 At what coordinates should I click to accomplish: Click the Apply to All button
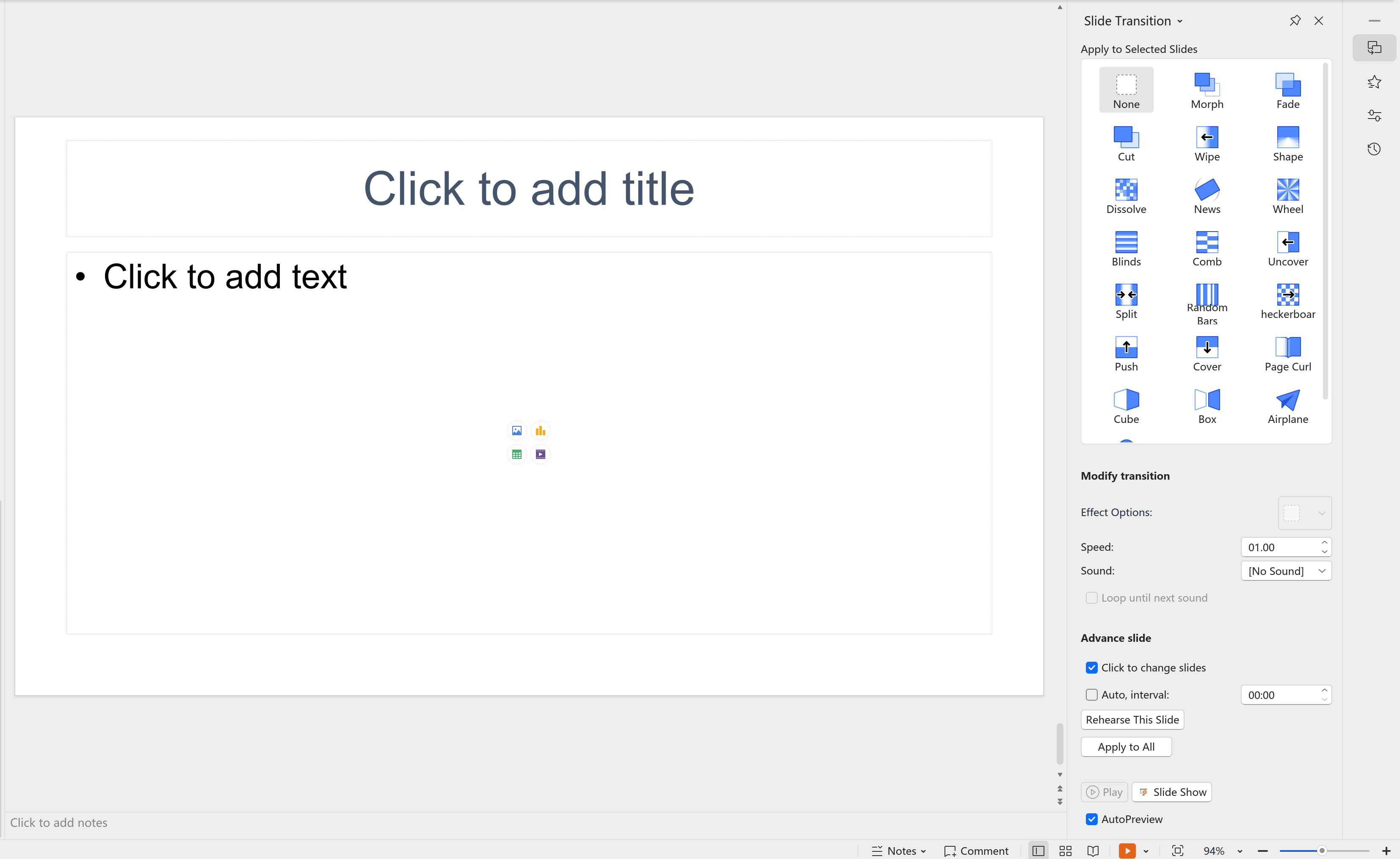[1126, 747]
